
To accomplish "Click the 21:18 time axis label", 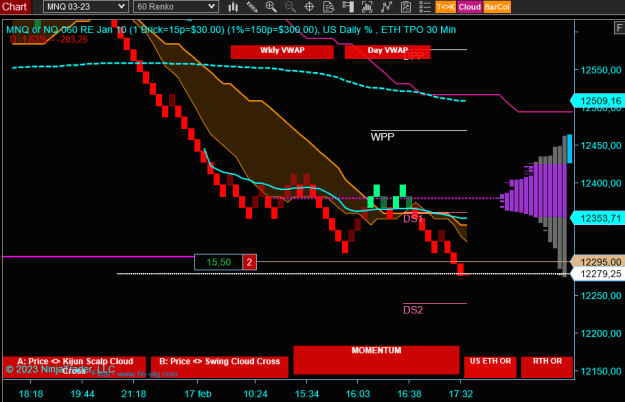I will [x=134, y=394].
